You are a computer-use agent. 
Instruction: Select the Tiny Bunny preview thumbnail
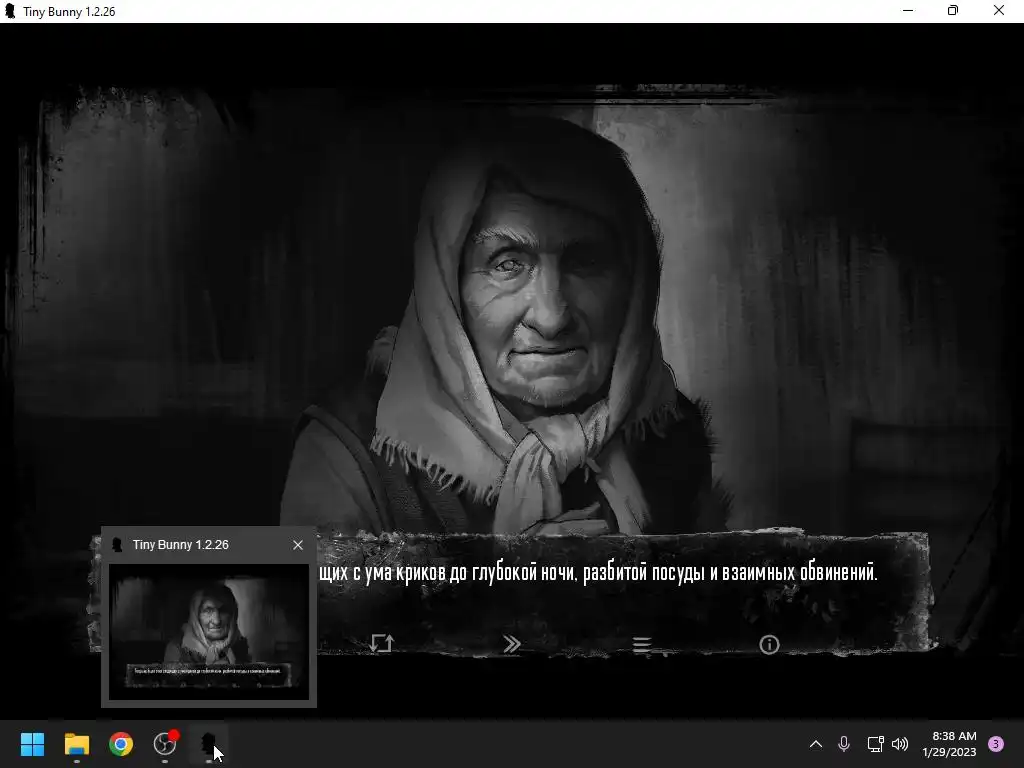point(208,632)
